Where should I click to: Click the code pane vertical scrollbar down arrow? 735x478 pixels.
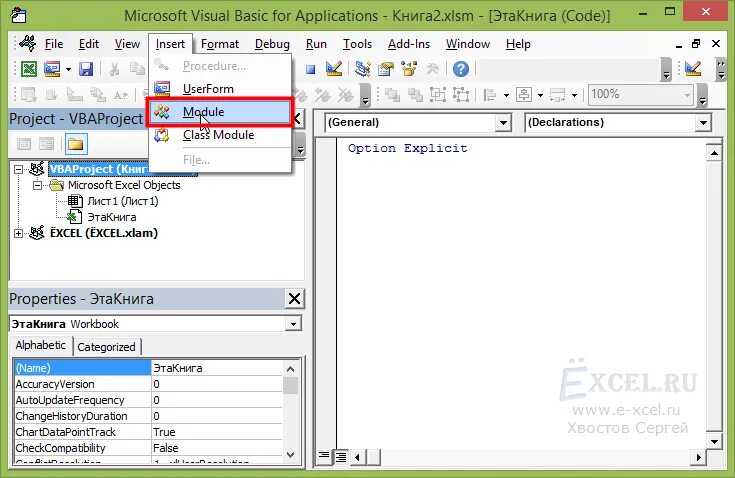pyautogui.click(x=713, y=441)
